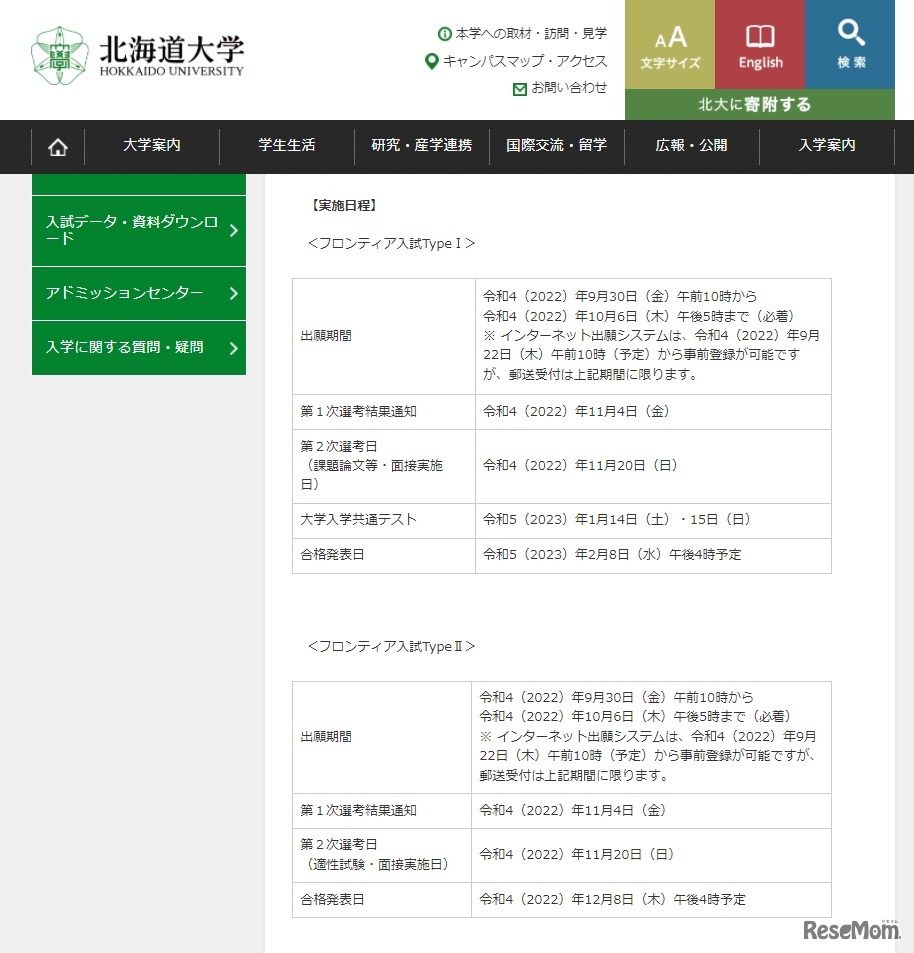Click 令和4(2022)年12月8日 announcement date
The height and width of the screenshot is (953, 914).
tap(651, 900)
